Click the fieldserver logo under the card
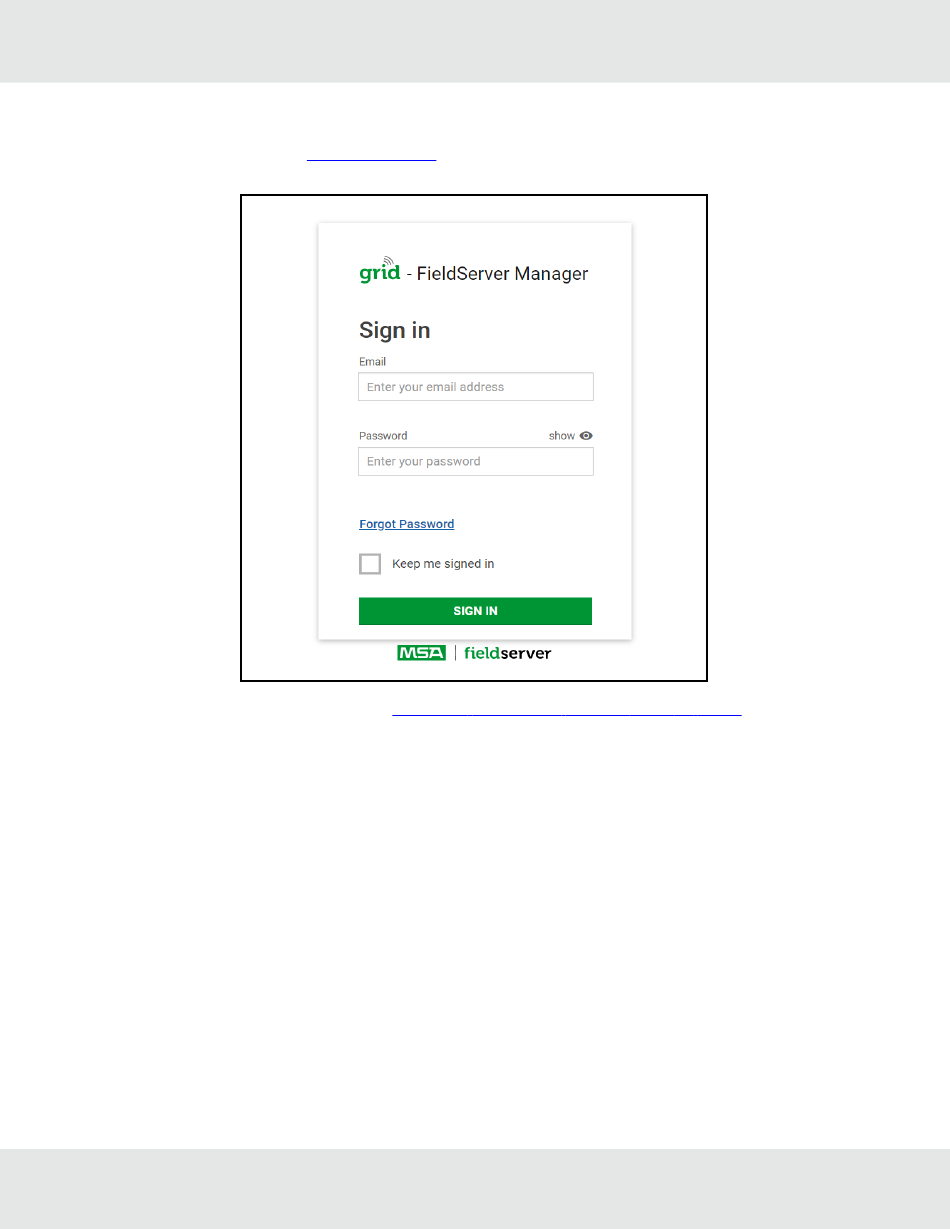Viewport: 950px width, 1229px height. coord(508,653)
